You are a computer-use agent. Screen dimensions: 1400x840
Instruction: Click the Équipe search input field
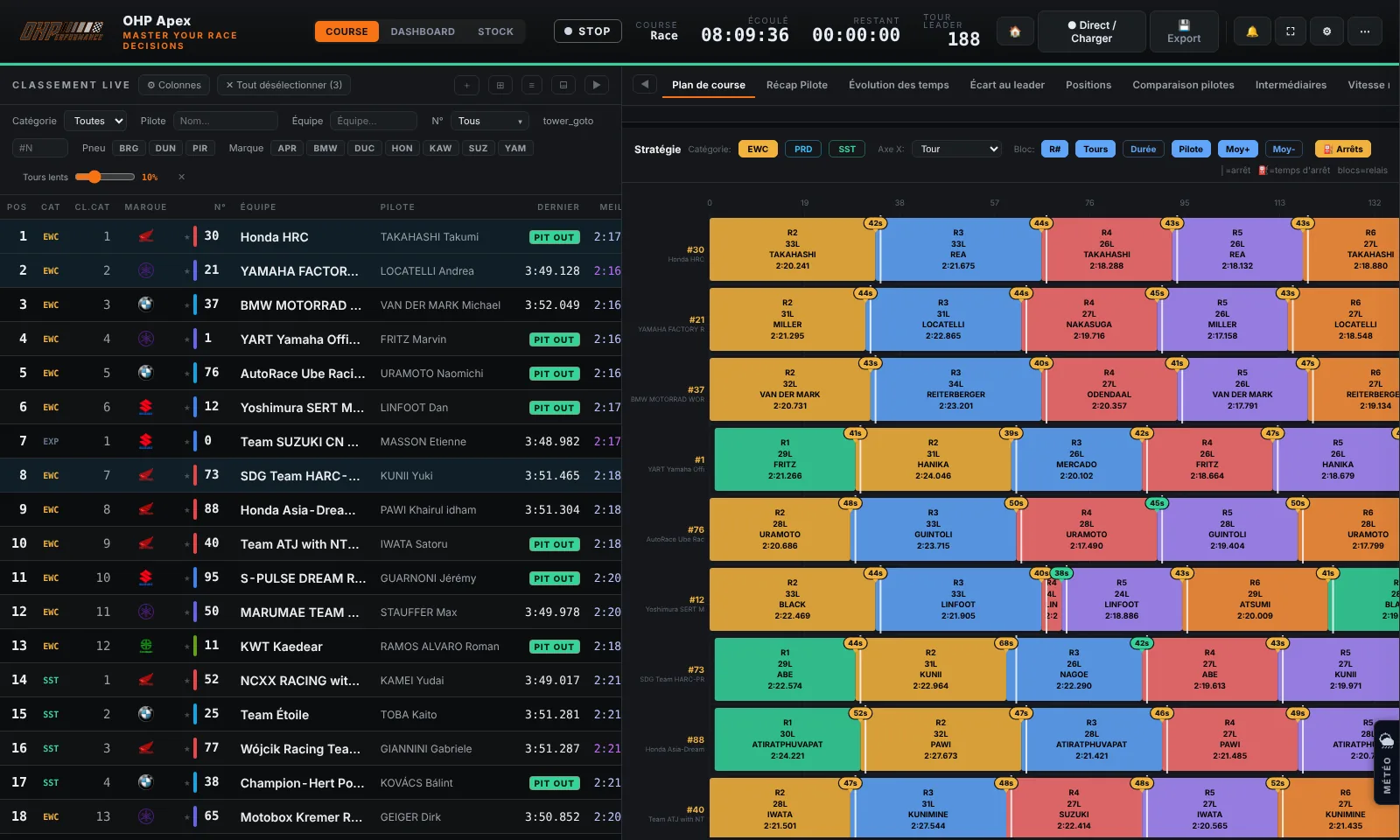click(374, 121)
